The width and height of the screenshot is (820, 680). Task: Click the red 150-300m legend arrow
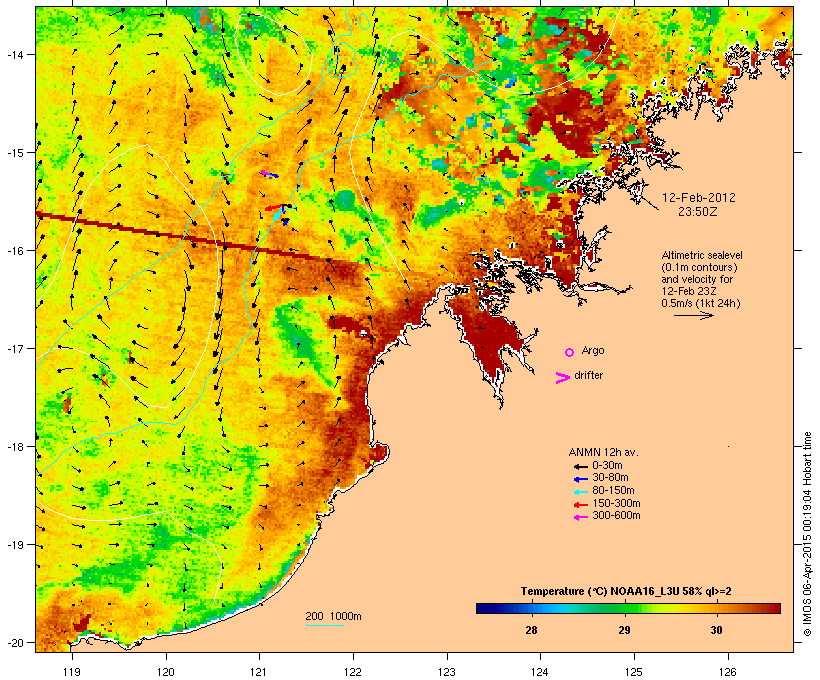point(580,505)
